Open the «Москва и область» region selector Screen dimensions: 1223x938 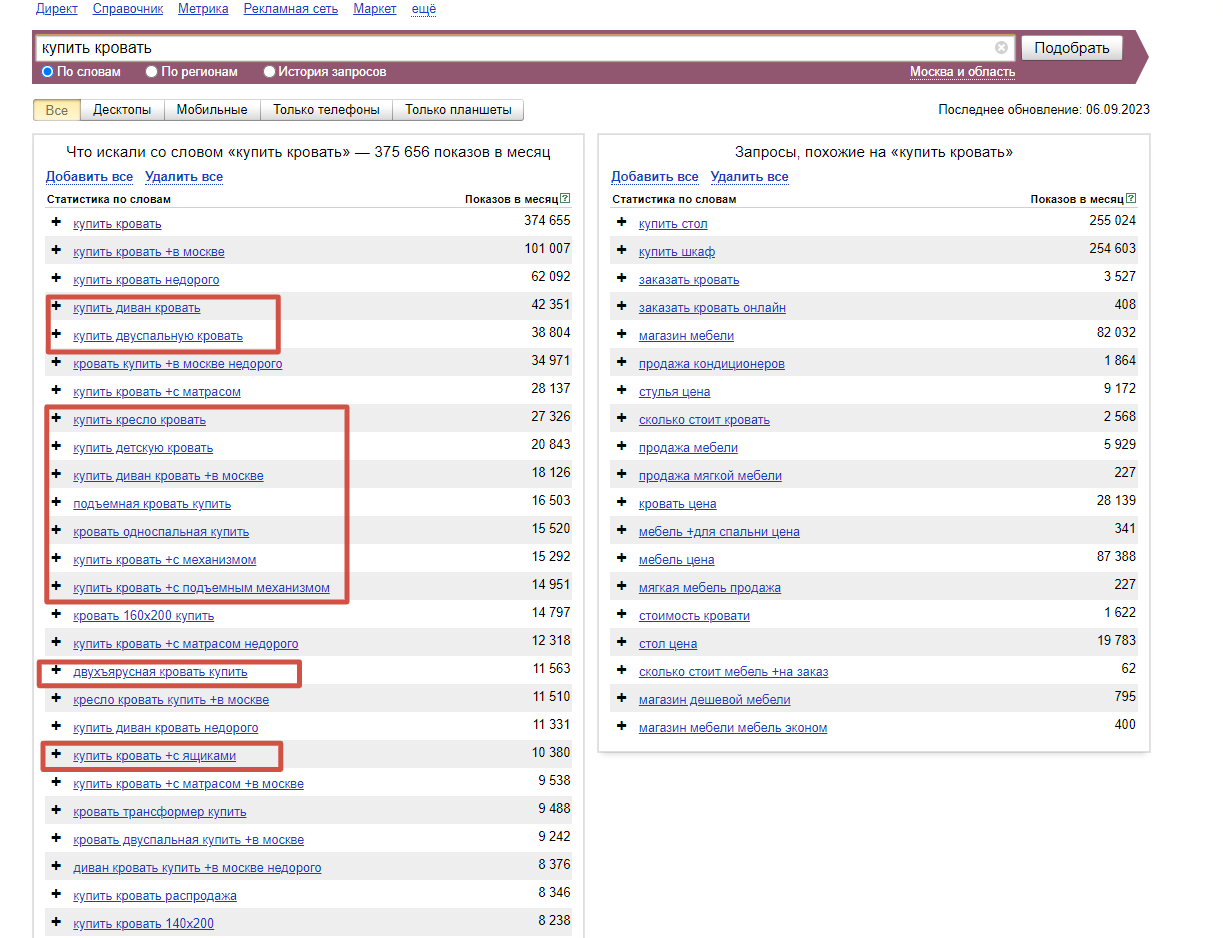click(x=962, y=72)
